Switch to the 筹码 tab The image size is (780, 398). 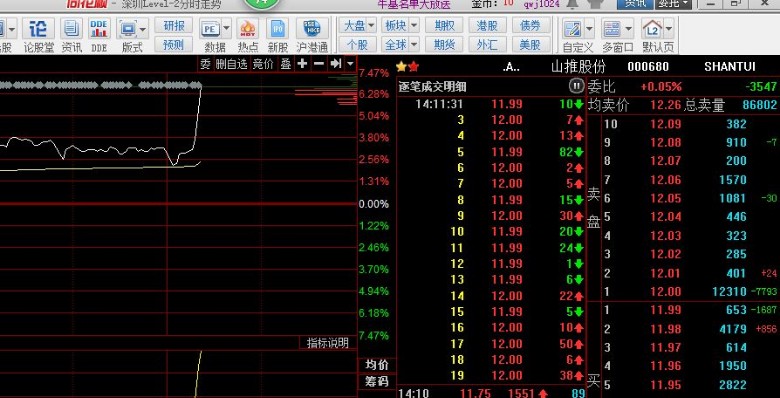(377, 382)
